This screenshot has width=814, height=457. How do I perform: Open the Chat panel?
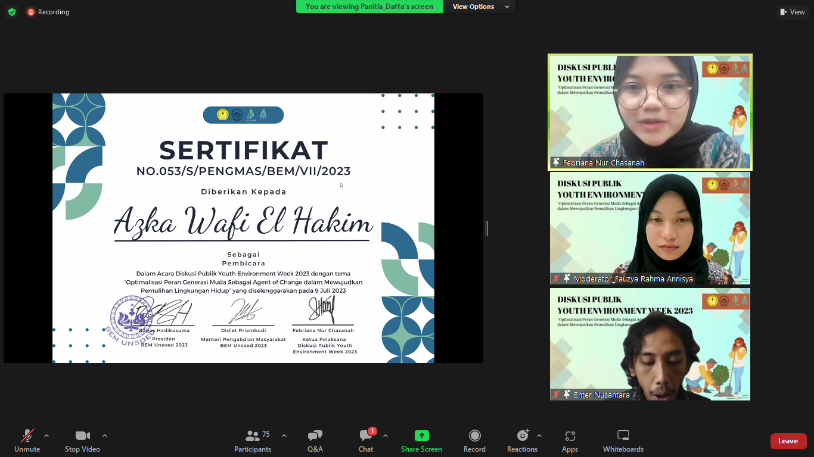tap(366, 438)
